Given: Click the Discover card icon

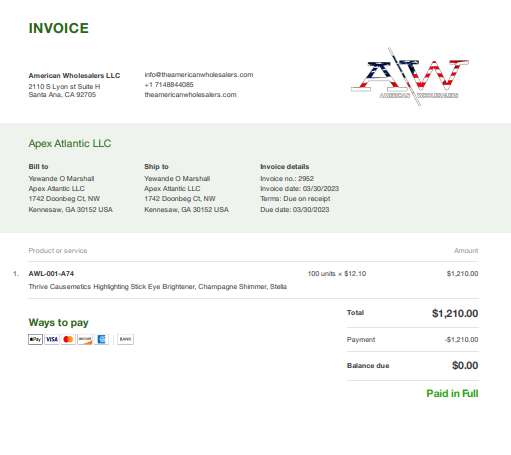Looking at the screenshot, I should tap(85, 339).
